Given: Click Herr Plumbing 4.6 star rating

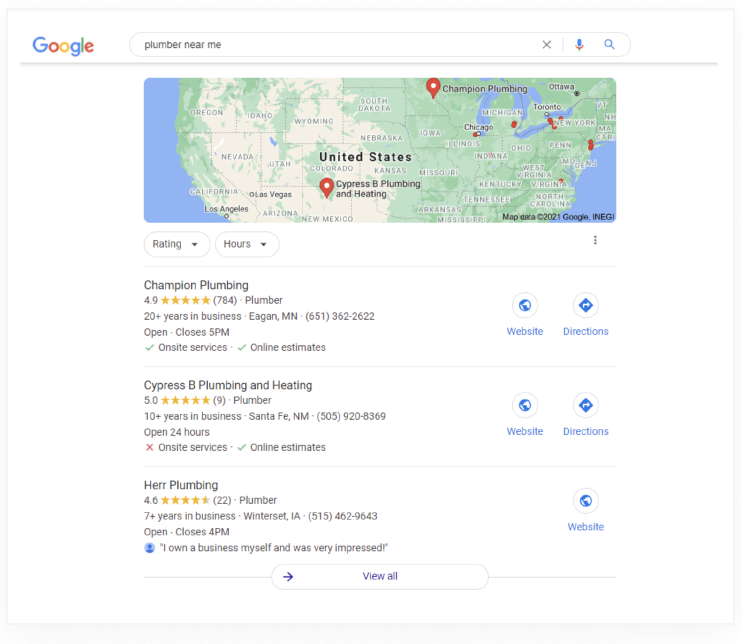Looking at the screenshot, I should coord(186,500).
